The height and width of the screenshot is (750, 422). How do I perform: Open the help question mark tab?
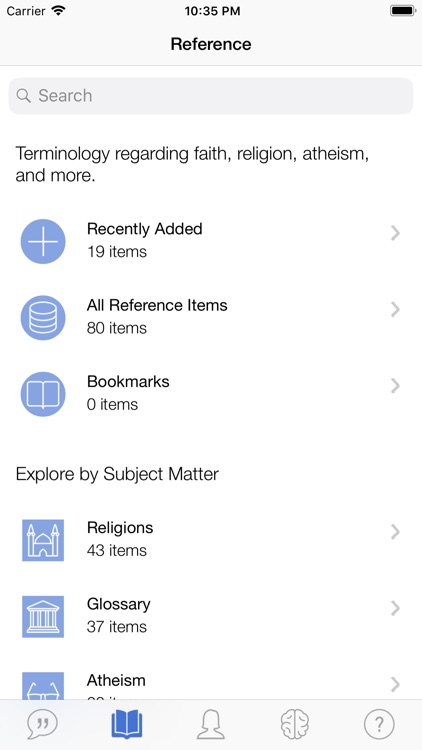379,724
